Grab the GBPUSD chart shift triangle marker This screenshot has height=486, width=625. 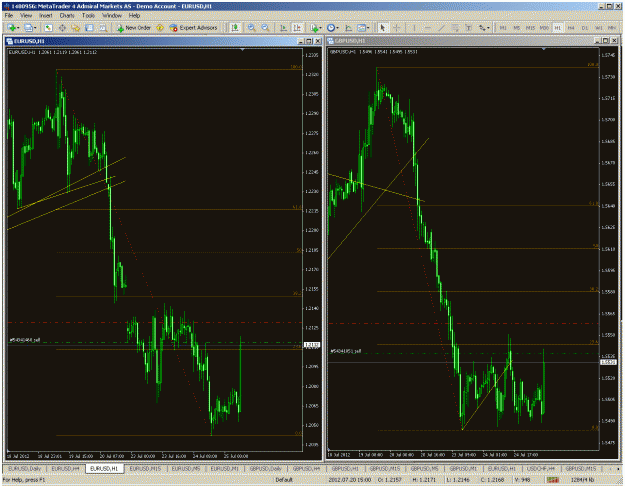pos(544,49)
